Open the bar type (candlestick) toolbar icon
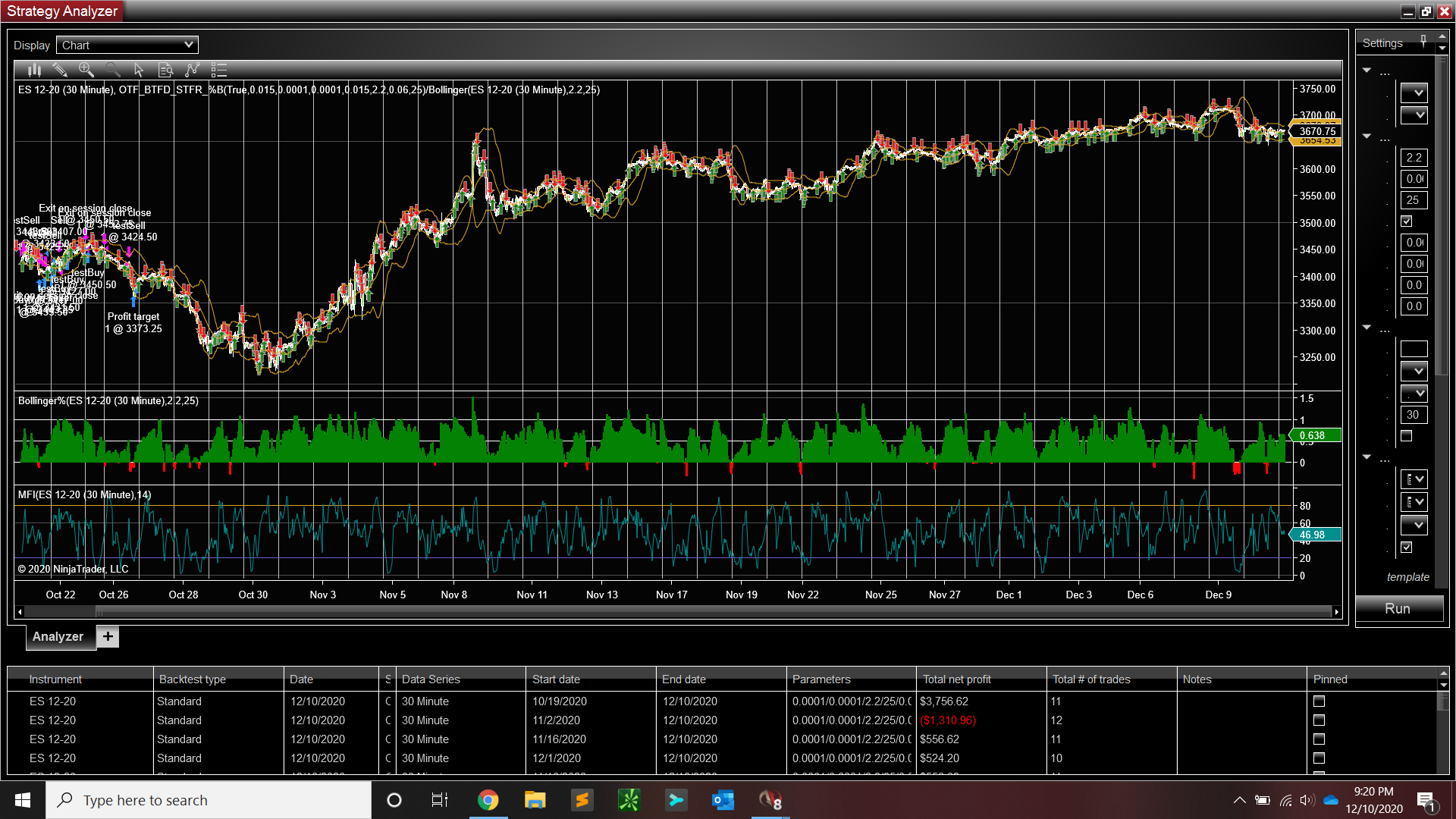Viewport: 1456px width, 819px height. point(34,70)
